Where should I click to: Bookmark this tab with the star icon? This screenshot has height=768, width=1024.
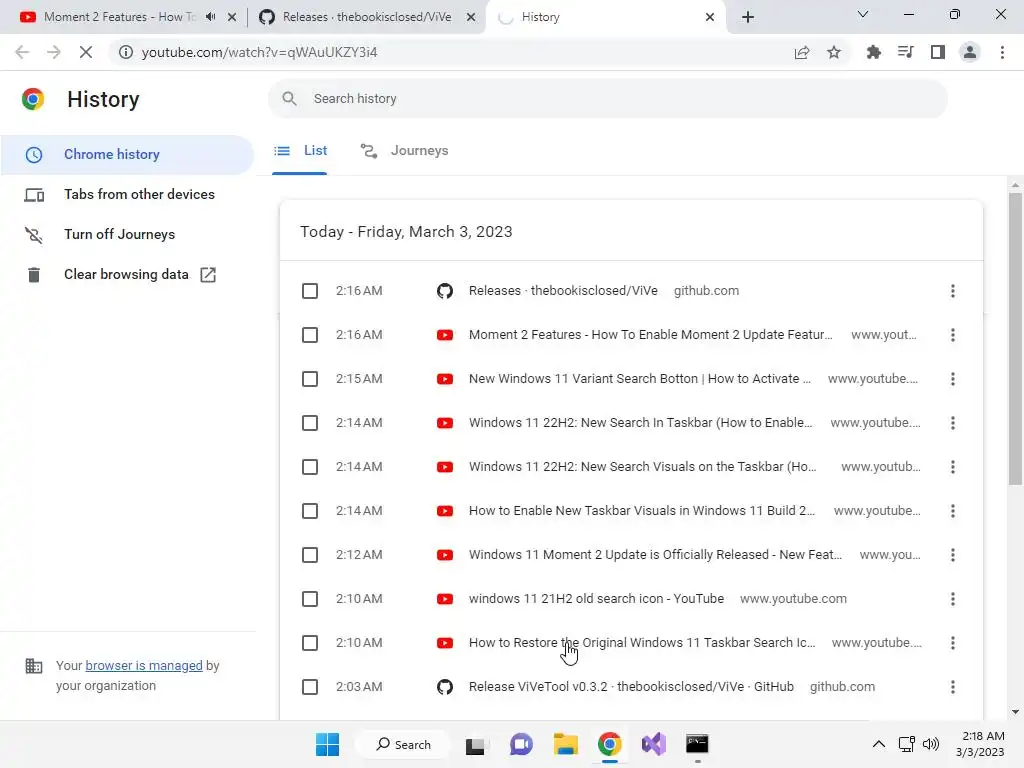[x=834, y=52]
